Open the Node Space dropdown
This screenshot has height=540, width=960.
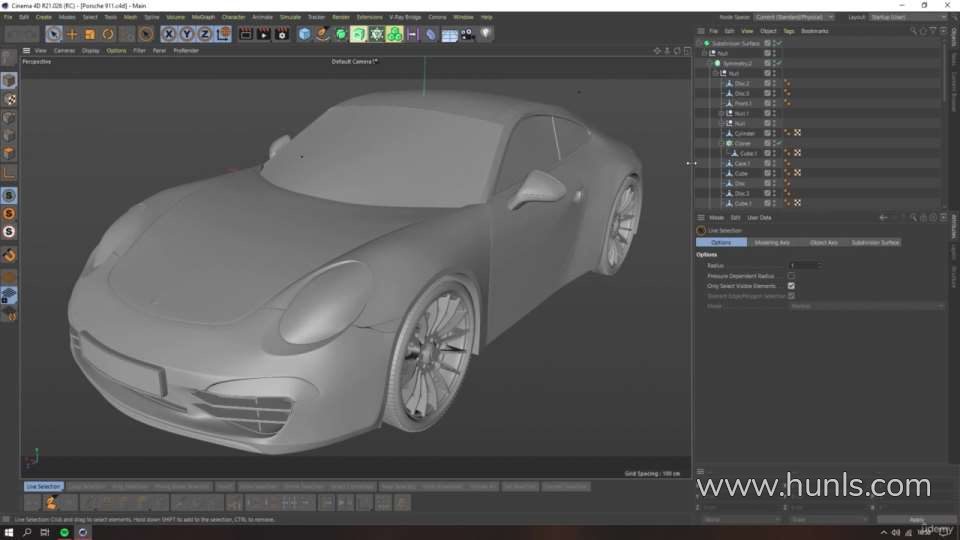[796, 17]
